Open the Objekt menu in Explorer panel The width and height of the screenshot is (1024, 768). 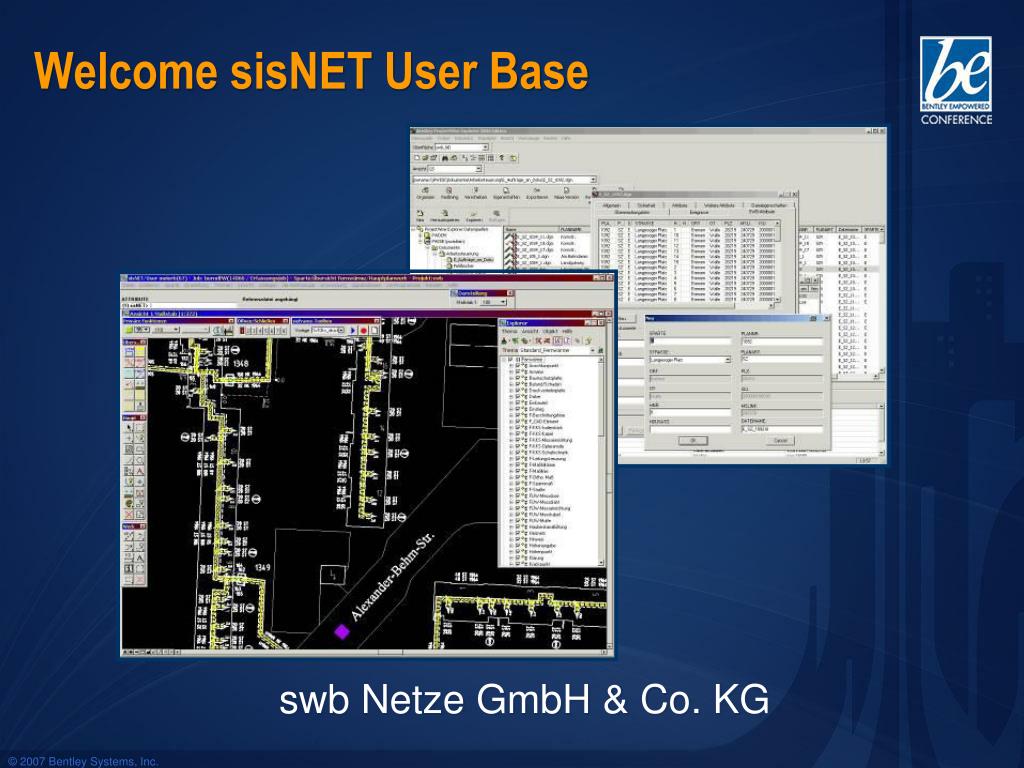pyautogui.click(x=551, y=331)
